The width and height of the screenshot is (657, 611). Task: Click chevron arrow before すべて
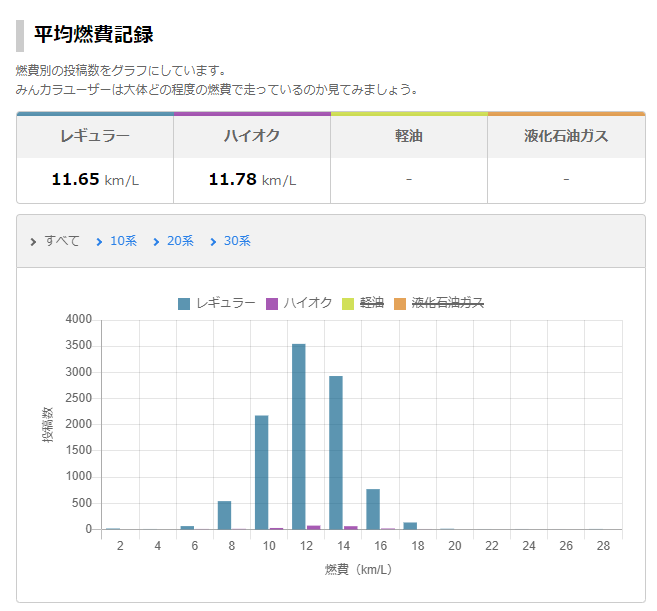33,242
